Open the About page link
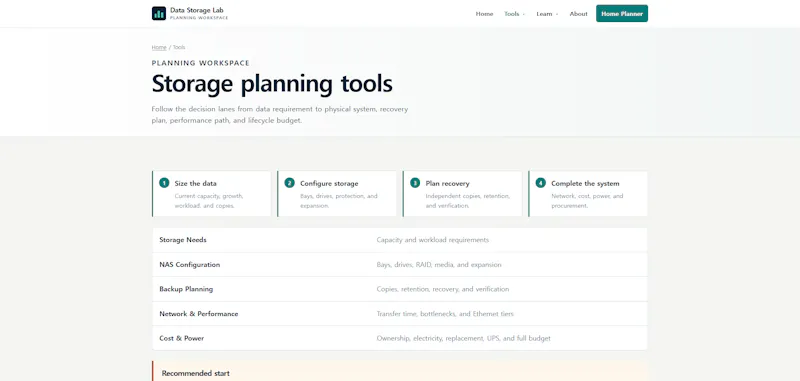 tap(579, 14)
